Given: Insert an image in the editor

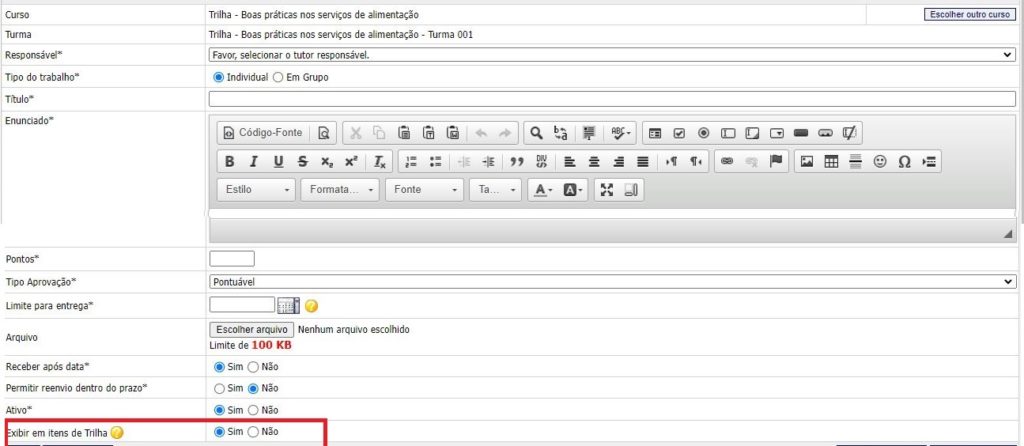Looking at the screenshot, I should tap(806, 162).
